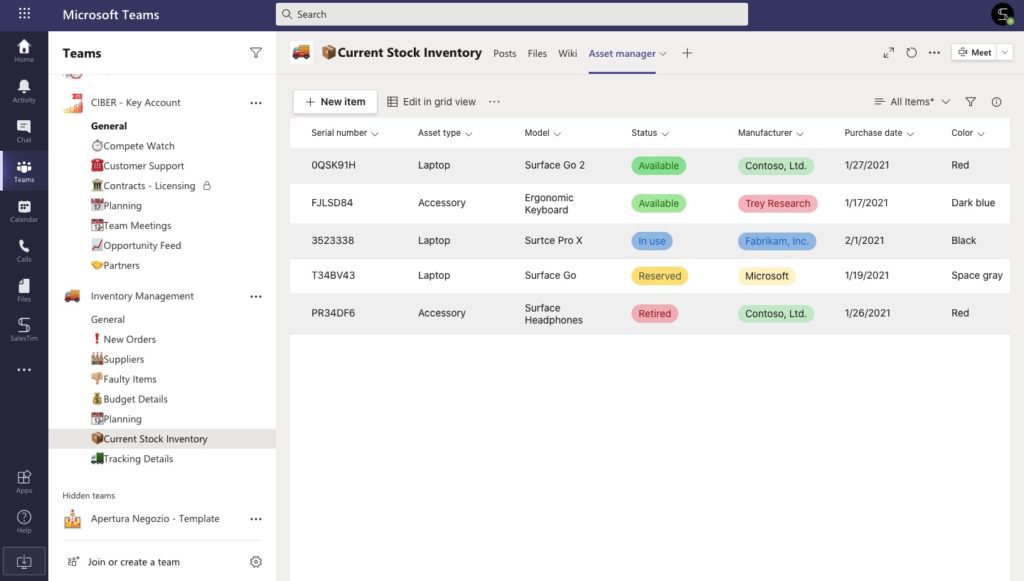Click the Retired status pill
This screenshot has width=1024, height=581.
tap(654, 313)
